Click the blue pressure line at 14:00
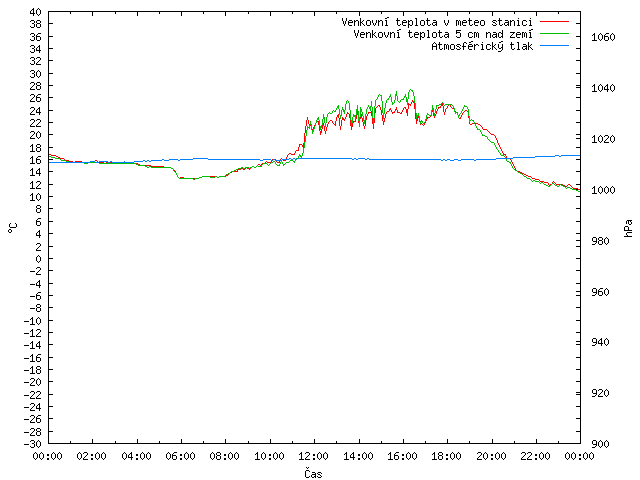 (x=359, y=159)
